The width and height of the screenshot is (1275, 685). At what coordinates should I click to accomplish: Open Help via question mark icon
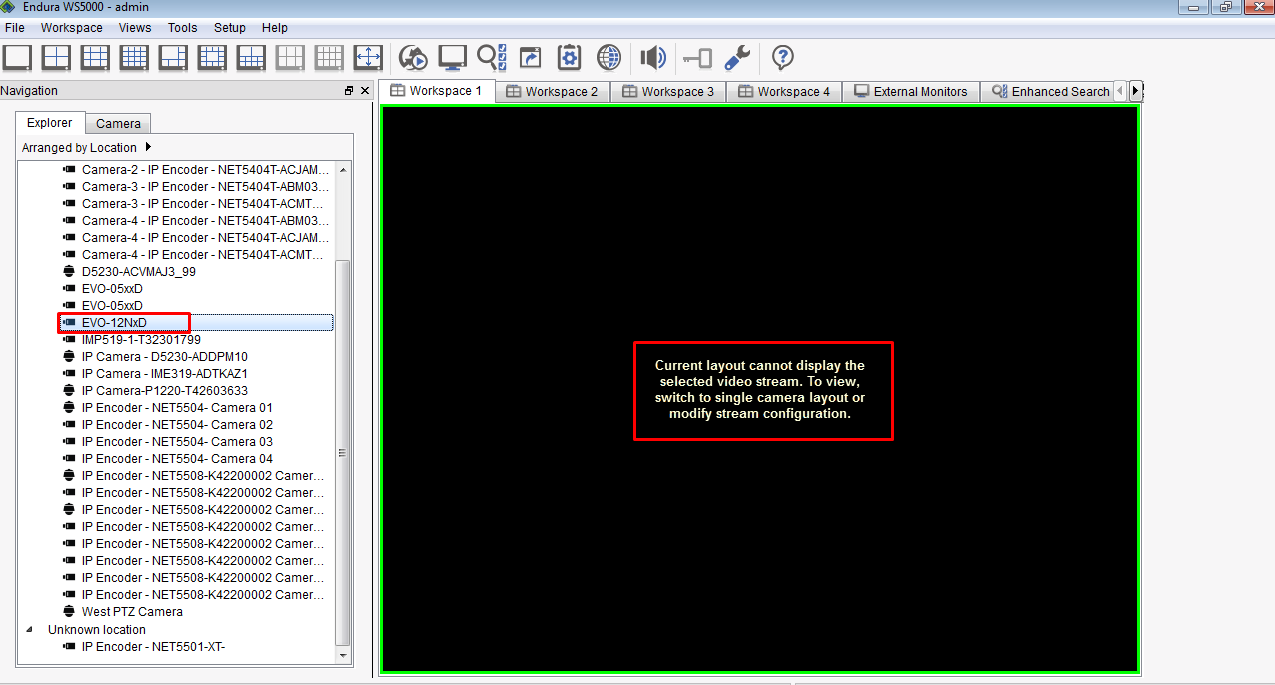click(781, 58)
